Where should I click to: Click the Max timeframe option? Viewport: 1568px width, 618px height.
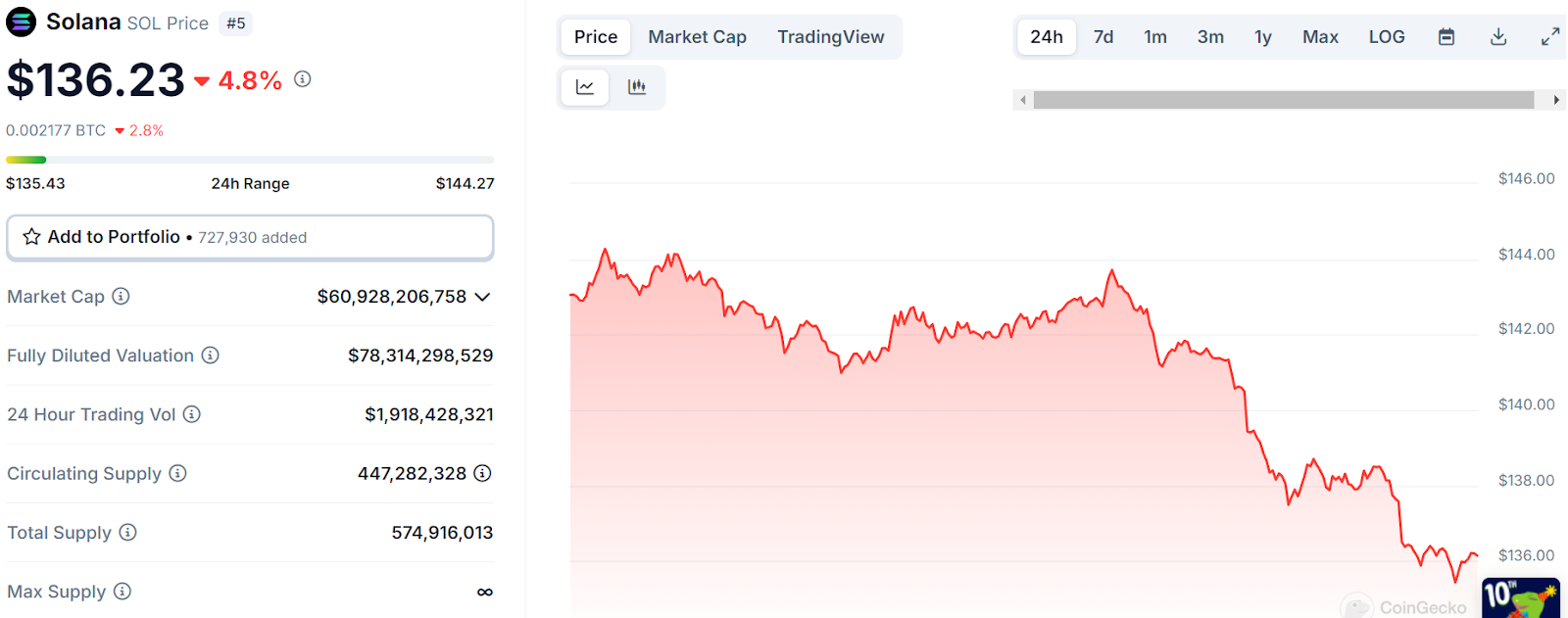pyautogui.click(x=1320, y=36)
